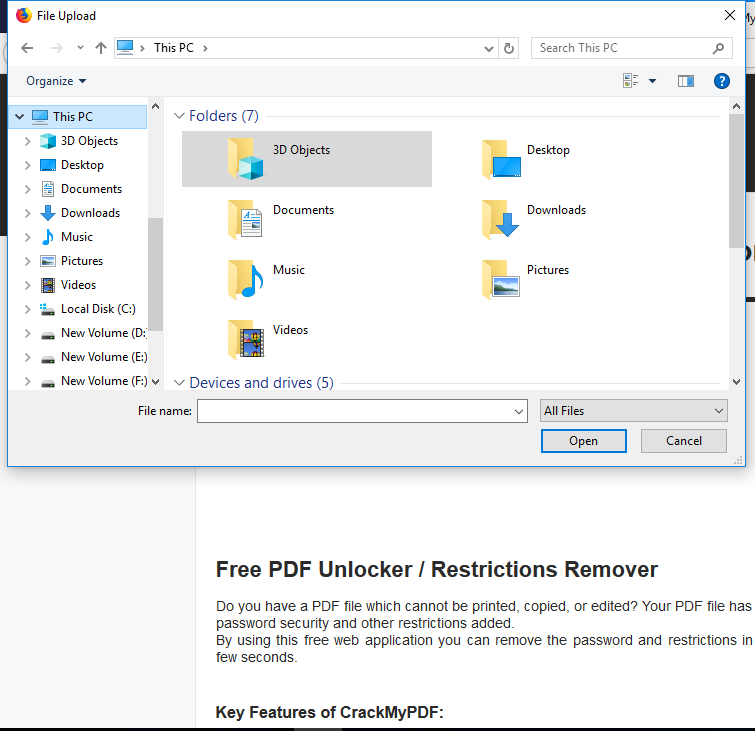Select Downloads in navigation pane
Viewport: 755px width, 731px height.
(x=90, y=213)
